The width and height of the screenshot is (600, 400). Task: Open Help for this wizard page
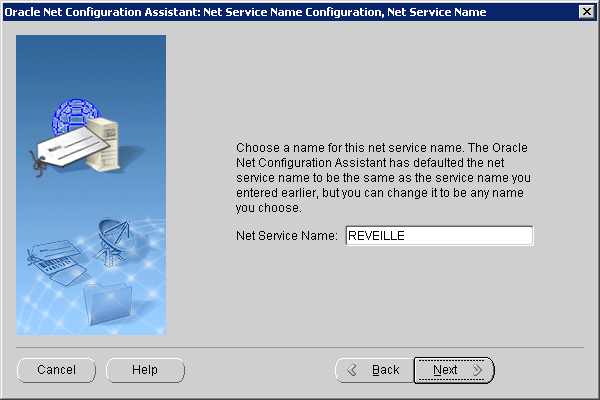(145, 370)
